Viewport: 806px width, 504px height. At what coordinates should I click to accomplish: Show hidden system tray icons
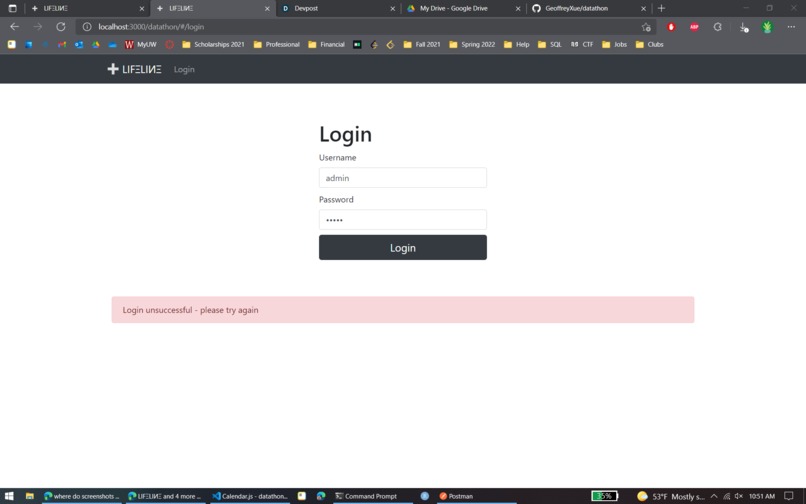coord(714,496)
